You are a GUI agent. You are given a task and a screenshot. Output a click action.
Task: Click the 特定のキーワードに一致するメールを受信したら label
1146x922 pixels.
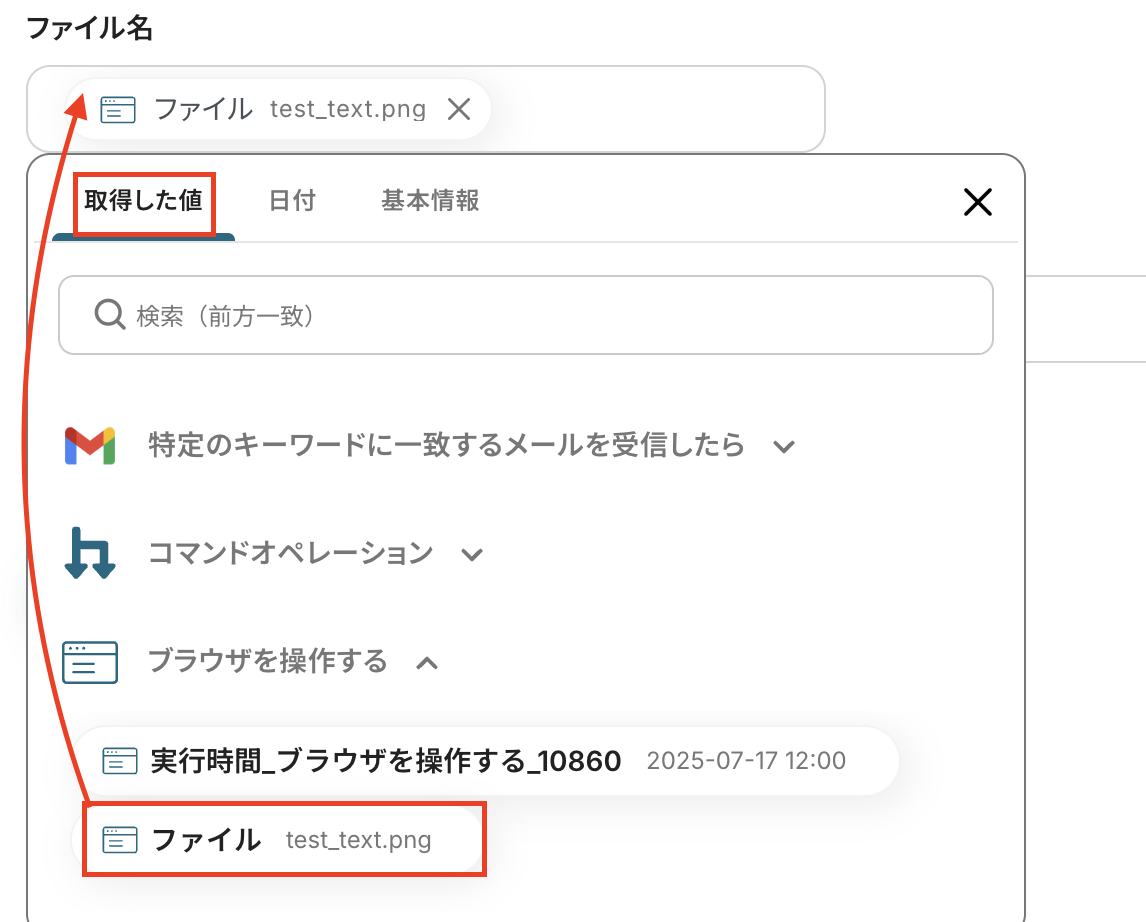[446, 445]
